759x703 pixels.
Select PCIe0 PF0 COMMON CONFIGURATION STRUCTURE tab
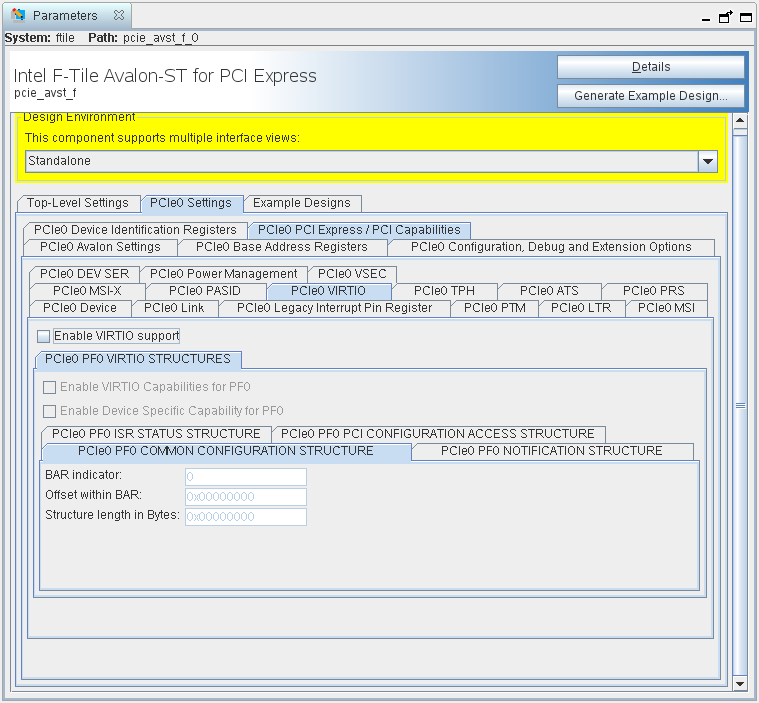[x=226, y=451]
